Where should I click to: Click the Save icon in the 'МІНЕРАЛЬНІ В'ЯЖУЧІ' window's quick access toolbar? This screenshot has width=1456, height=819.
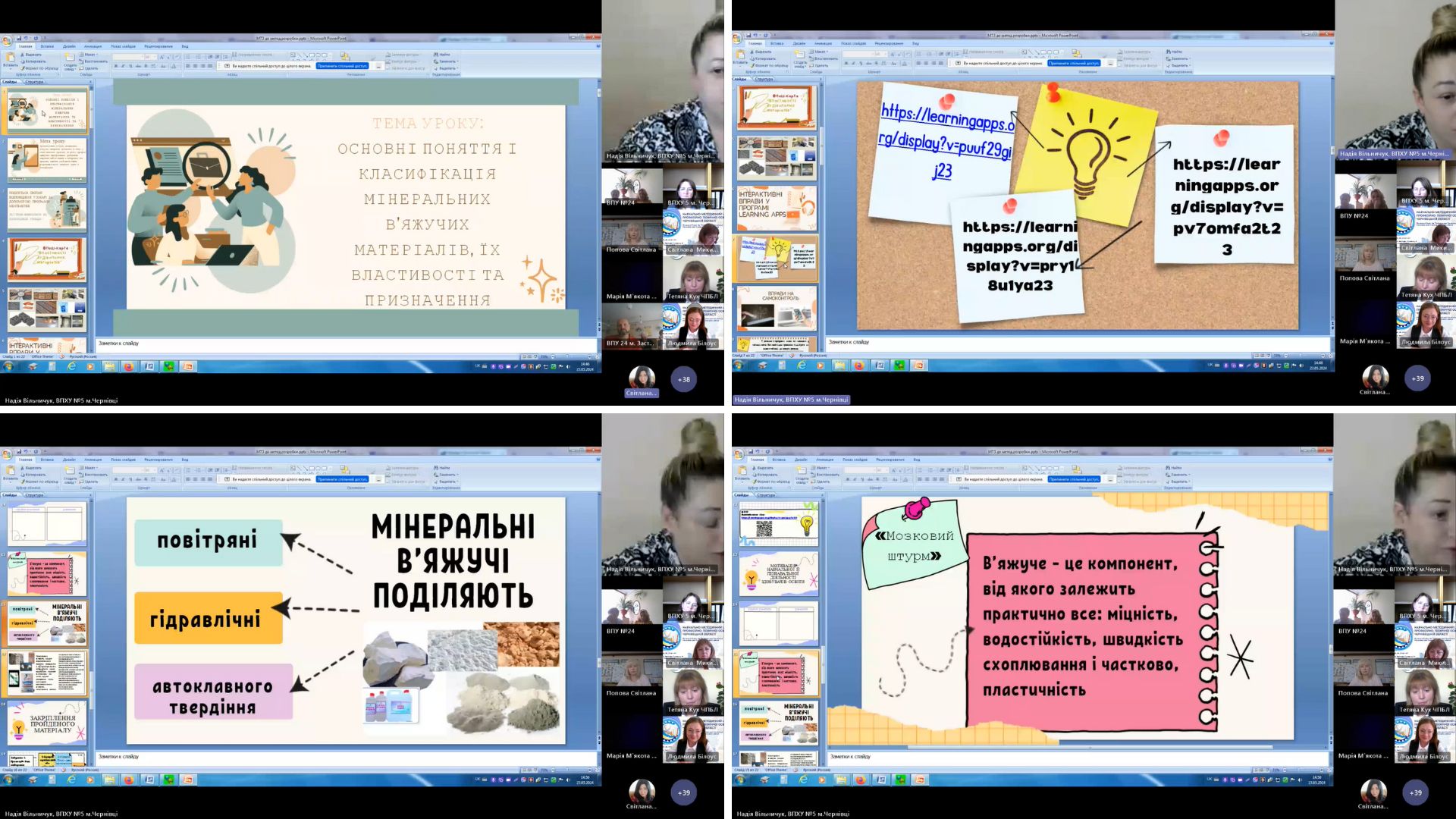18,451
